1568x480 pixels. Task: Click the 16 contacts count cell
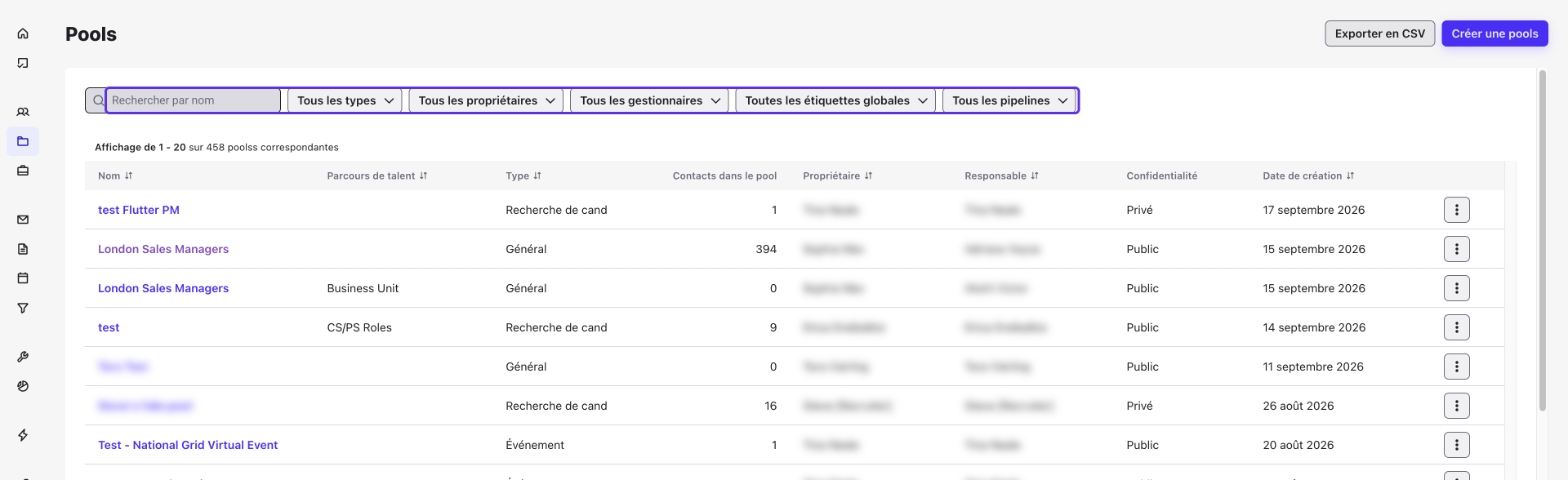coord(770,406)
